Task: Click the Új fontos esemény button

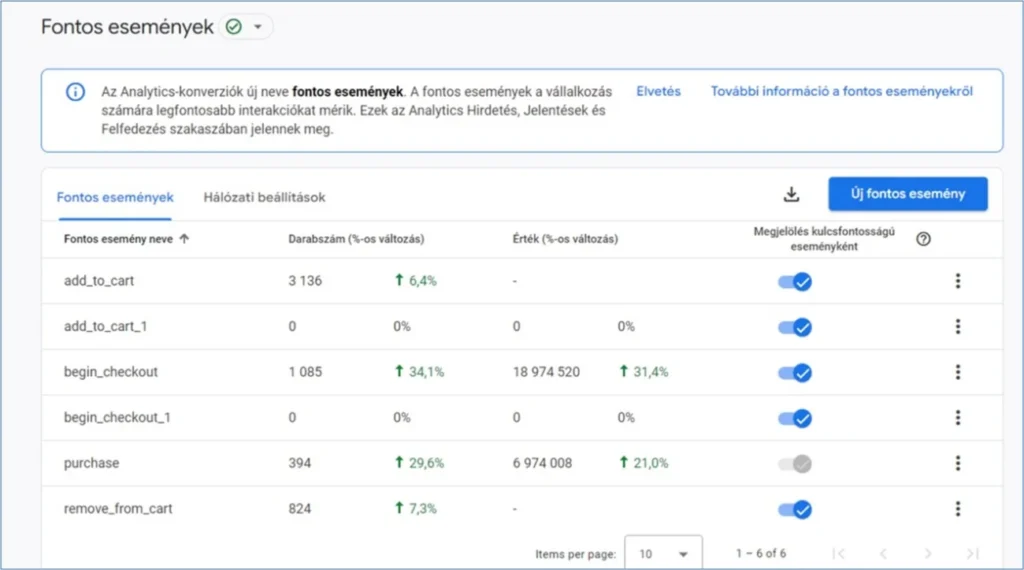Action: point(907,194)
